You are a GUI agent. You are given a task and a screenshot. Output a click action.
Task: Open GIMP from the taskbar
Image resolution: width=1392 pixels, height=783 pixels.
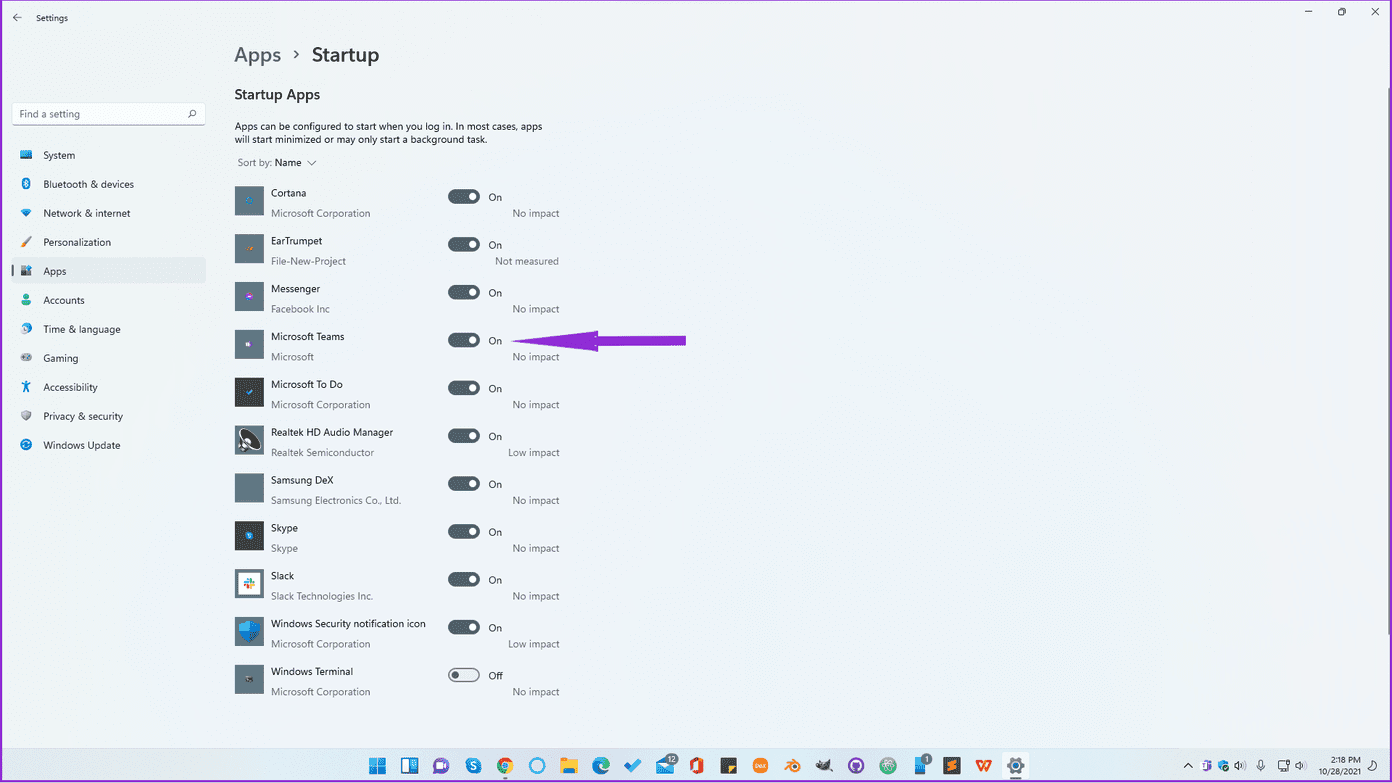[x=824, y=766]
